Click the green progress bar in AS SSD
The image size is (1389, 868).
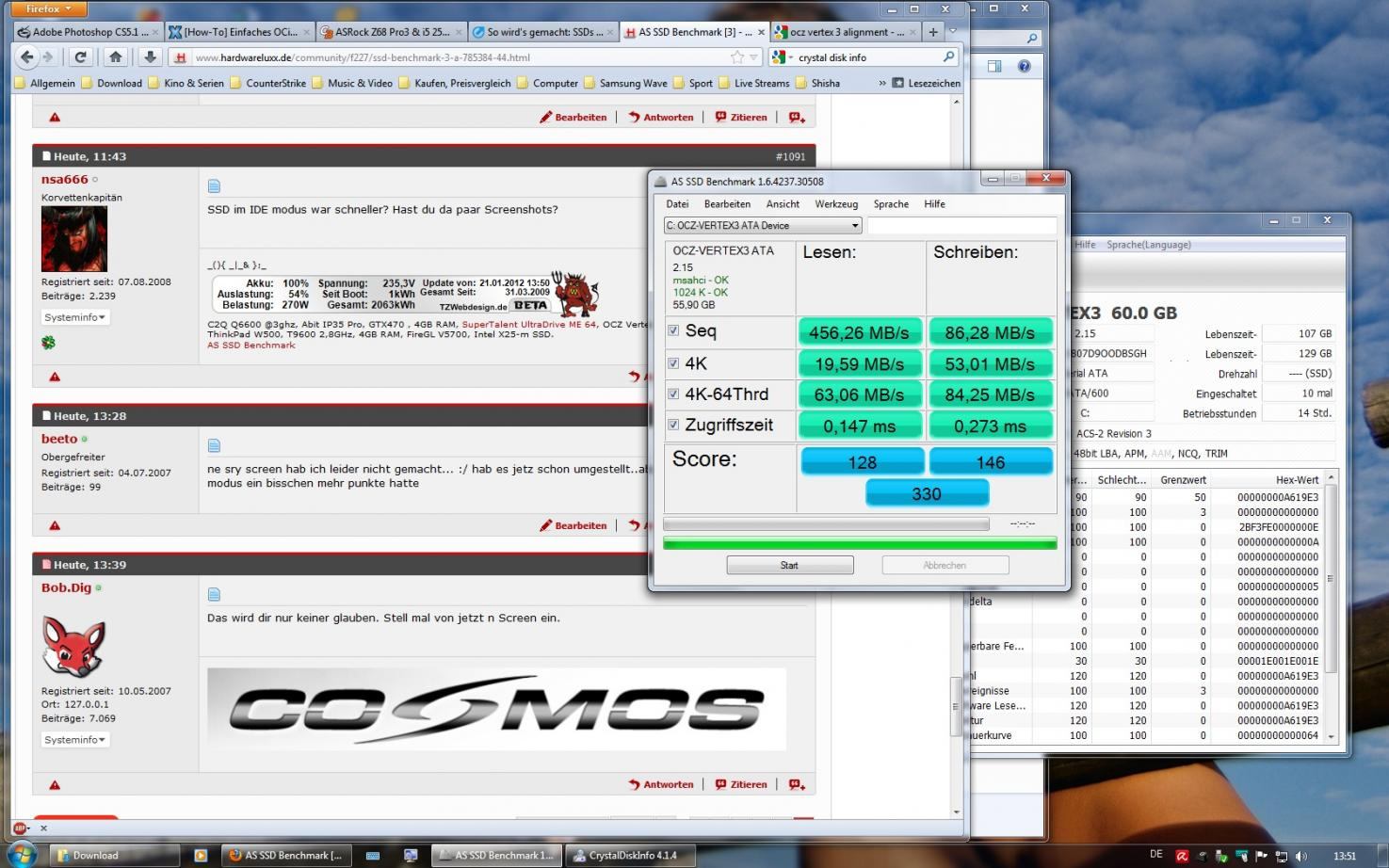pyautogui.click(x=860, y=543)
